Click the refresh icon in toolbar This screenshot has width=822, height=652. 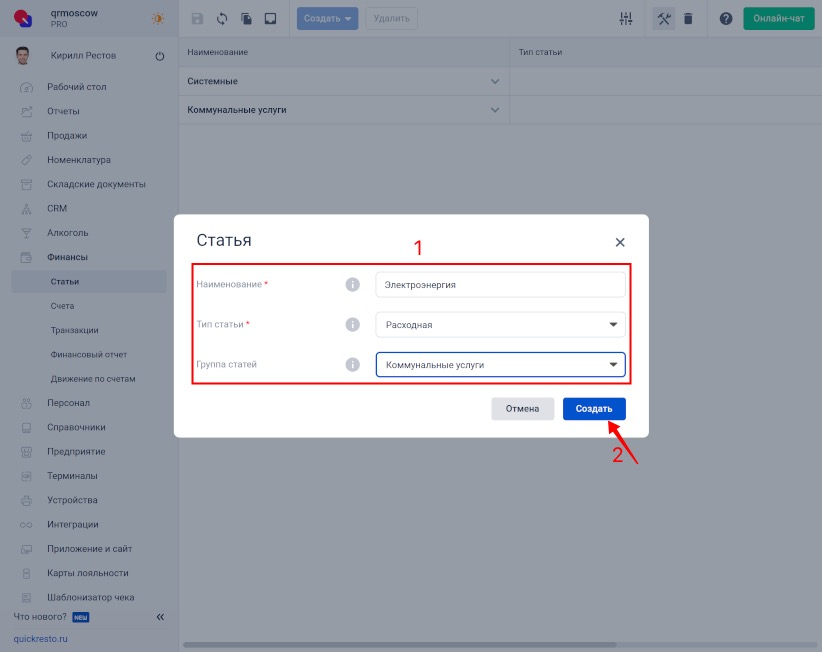(x=222, y=18)
